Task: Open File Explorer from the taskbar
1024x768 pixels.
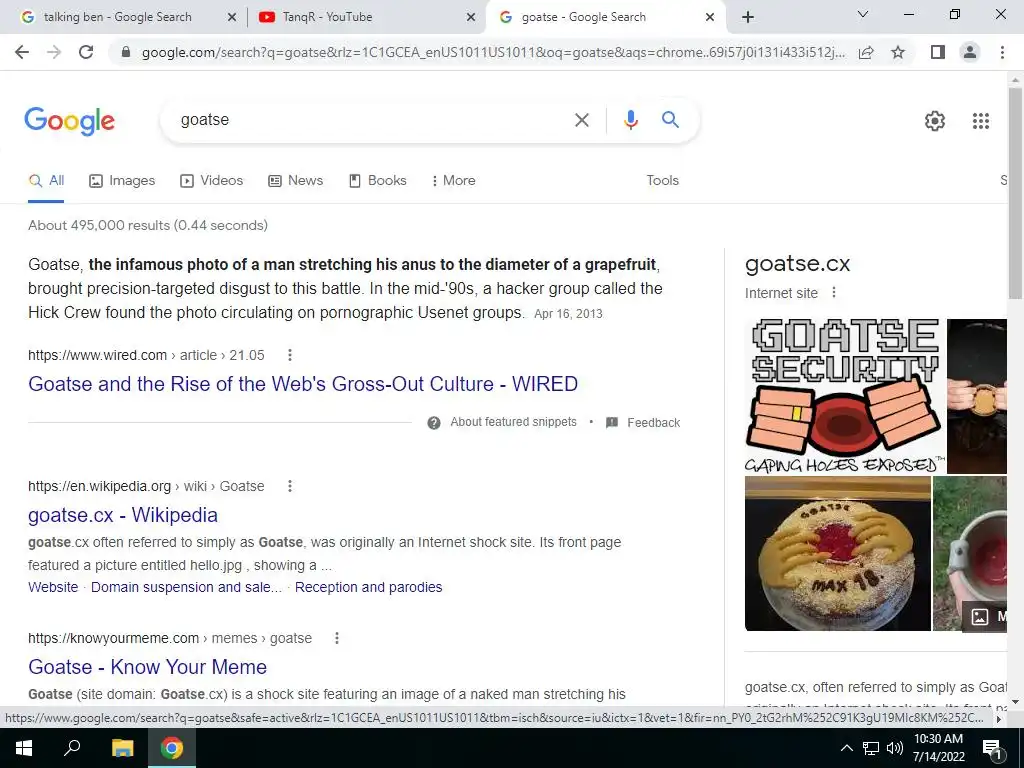Action: tap(122, 748)
